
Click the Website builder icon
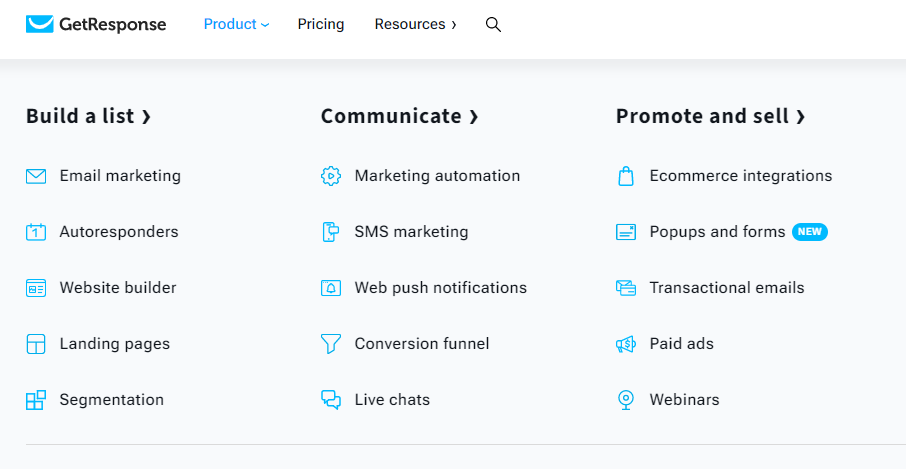pyautogui.click(x=36, y=288)
